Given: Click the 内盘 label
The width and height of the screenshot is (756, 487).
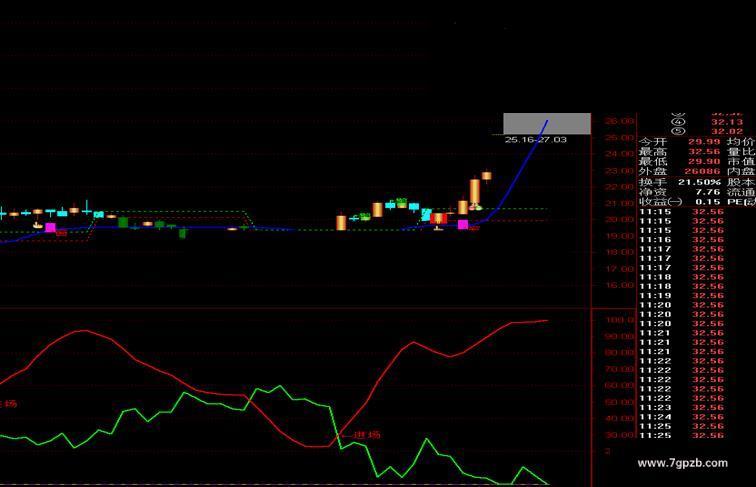Looking at the screenshot, I should (x=741, y=172).
